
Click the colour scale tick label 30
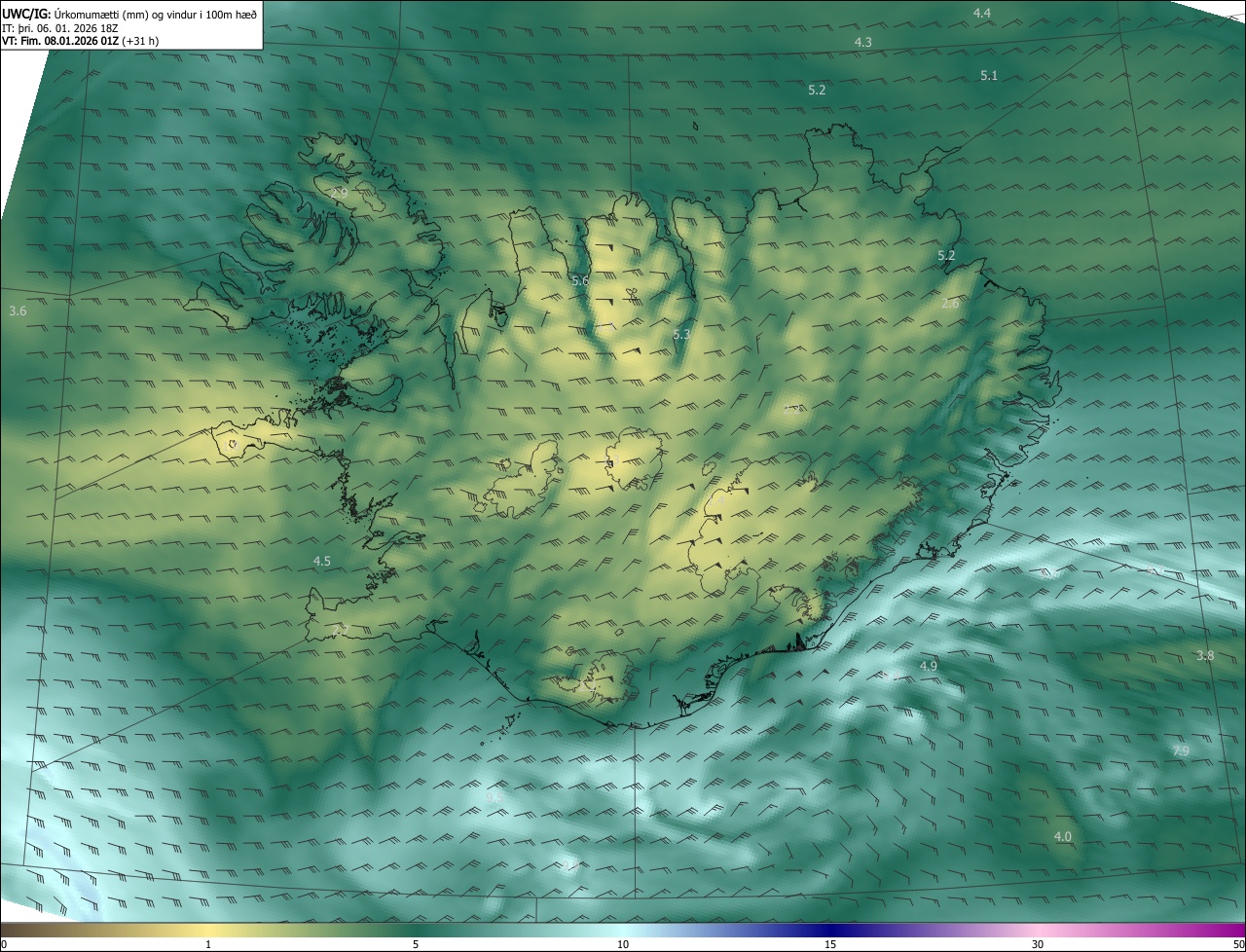pos(1038,944)
